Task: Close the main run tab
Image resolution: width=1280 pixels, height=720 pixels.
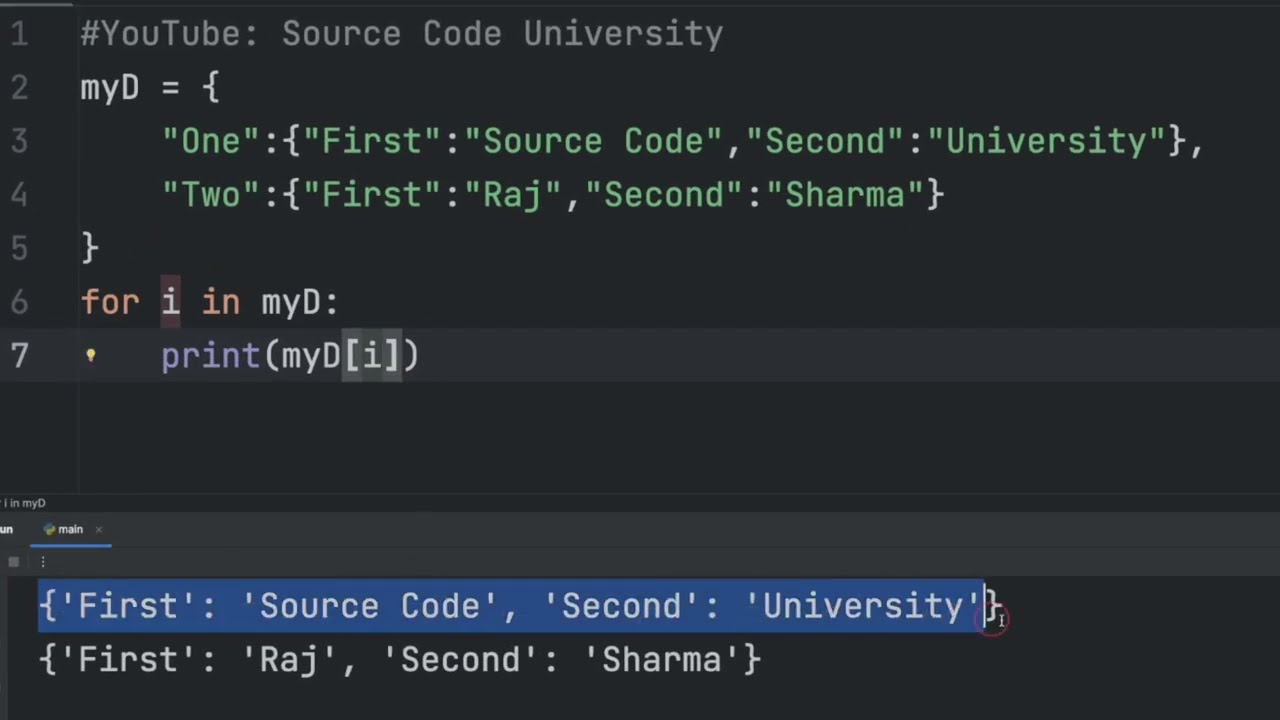Action: click(x=98, y=529)
